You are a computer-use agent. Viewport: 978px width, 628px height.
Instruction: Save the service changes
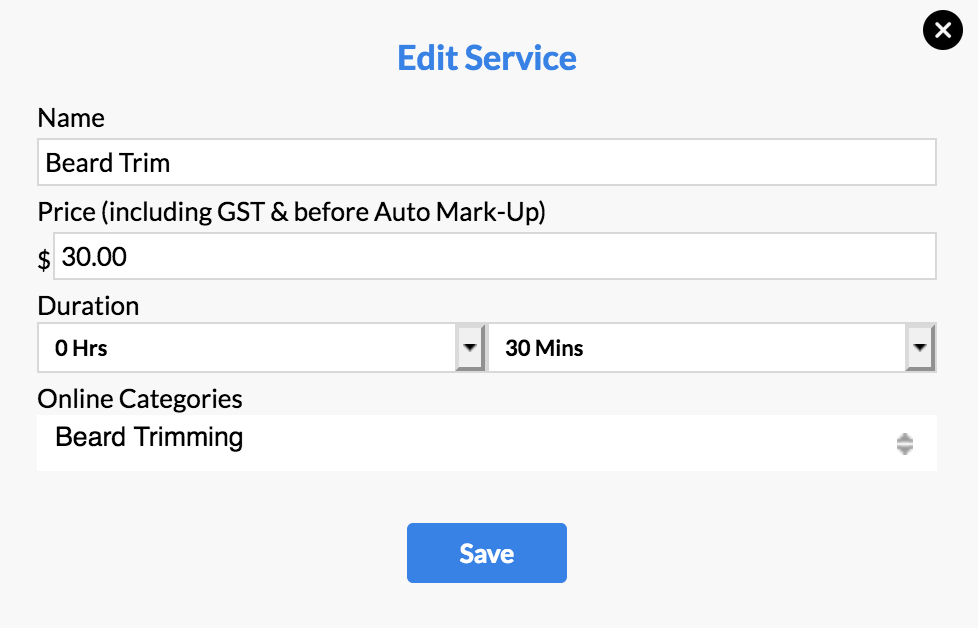coord(487,553)
